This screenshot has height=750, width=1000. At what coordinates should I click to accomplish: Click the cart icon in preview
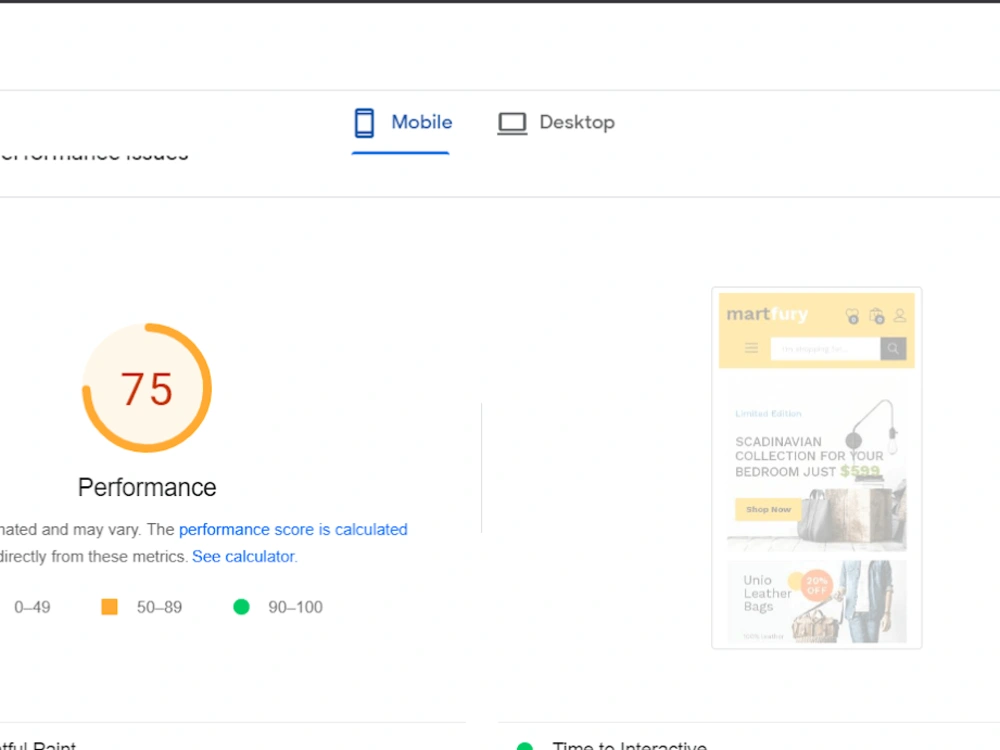876,316
